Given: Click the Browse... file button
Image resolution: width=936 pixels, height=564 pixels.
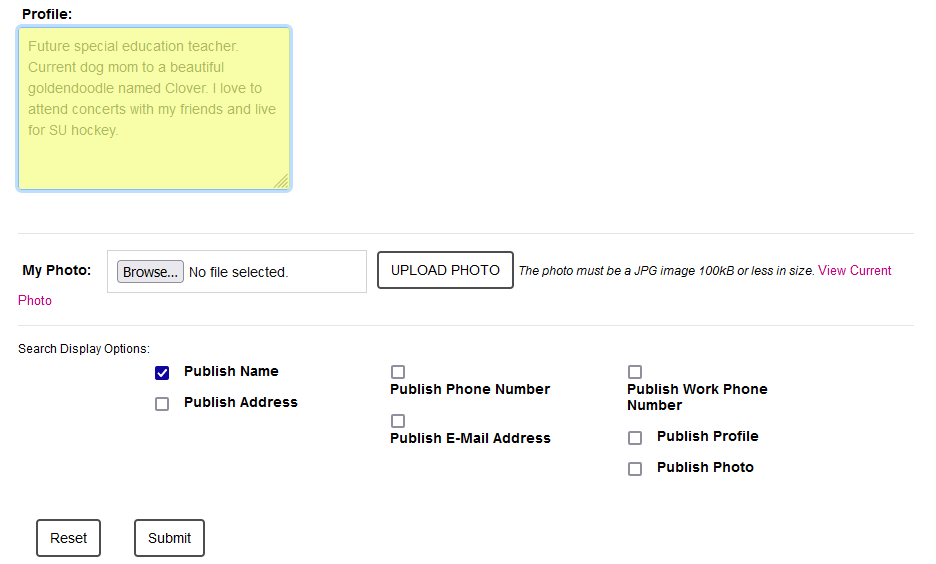Looking at the screenshot, I should coord(150,272).
